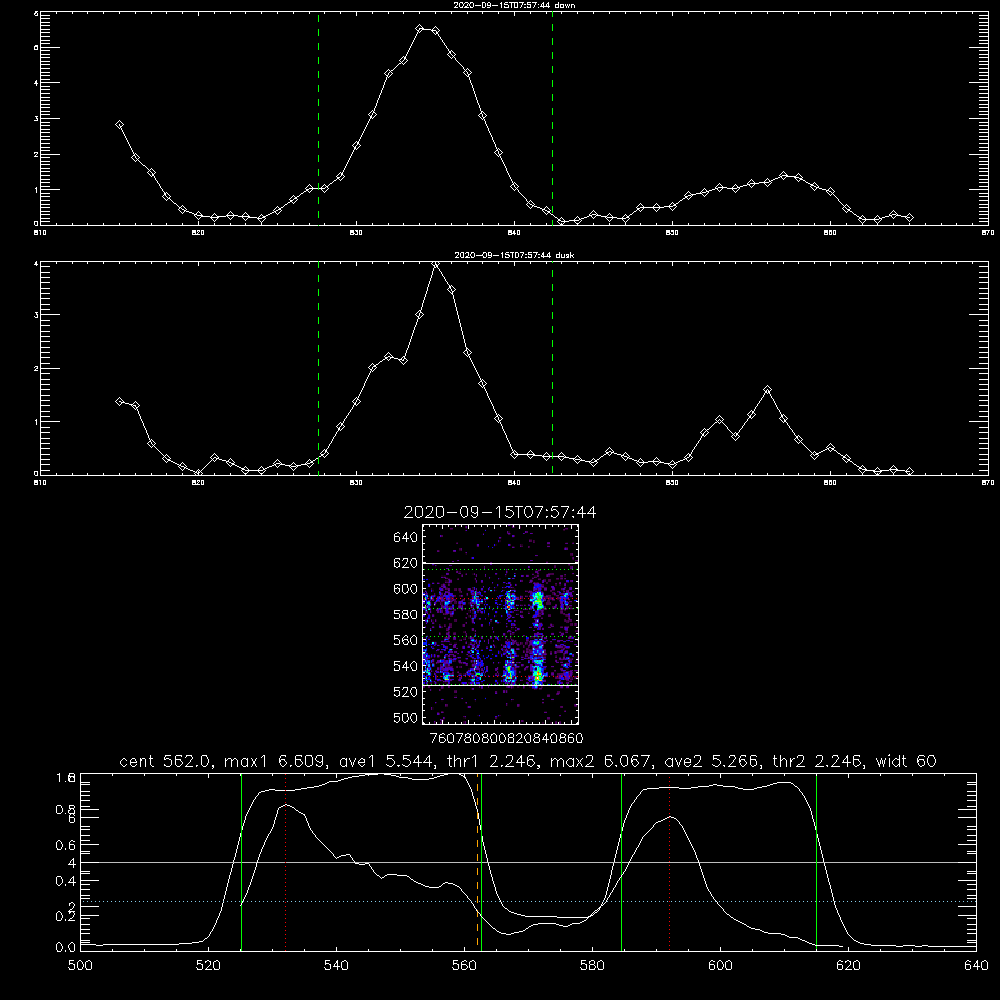1000x1000 pixels.
Task: Select the "max2 6.067" value in stats line
Action: (x=600, y=761)
